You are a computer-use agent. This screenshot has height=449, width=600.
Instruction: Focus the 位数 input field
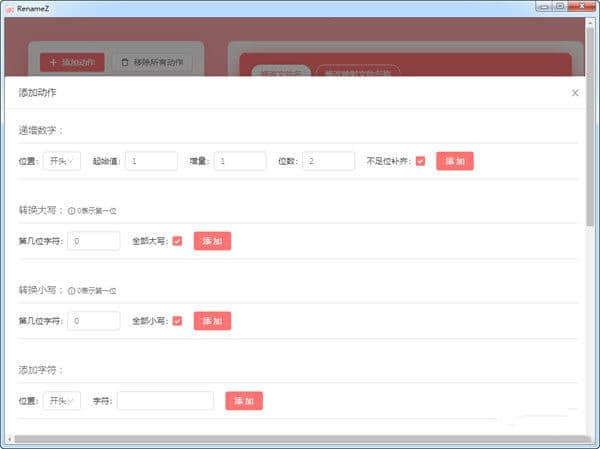pyautogui.click(x=328, y=161)
